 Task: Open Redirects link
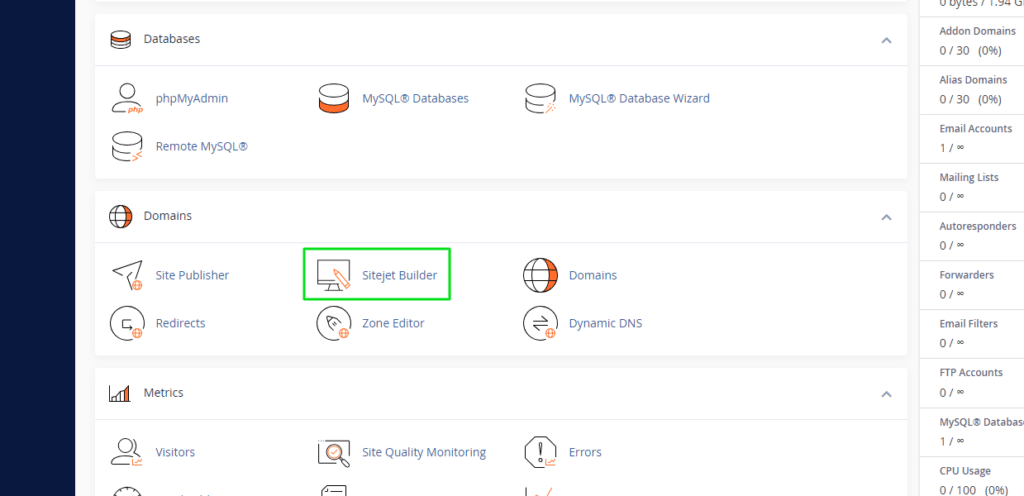tap(180, 323)
